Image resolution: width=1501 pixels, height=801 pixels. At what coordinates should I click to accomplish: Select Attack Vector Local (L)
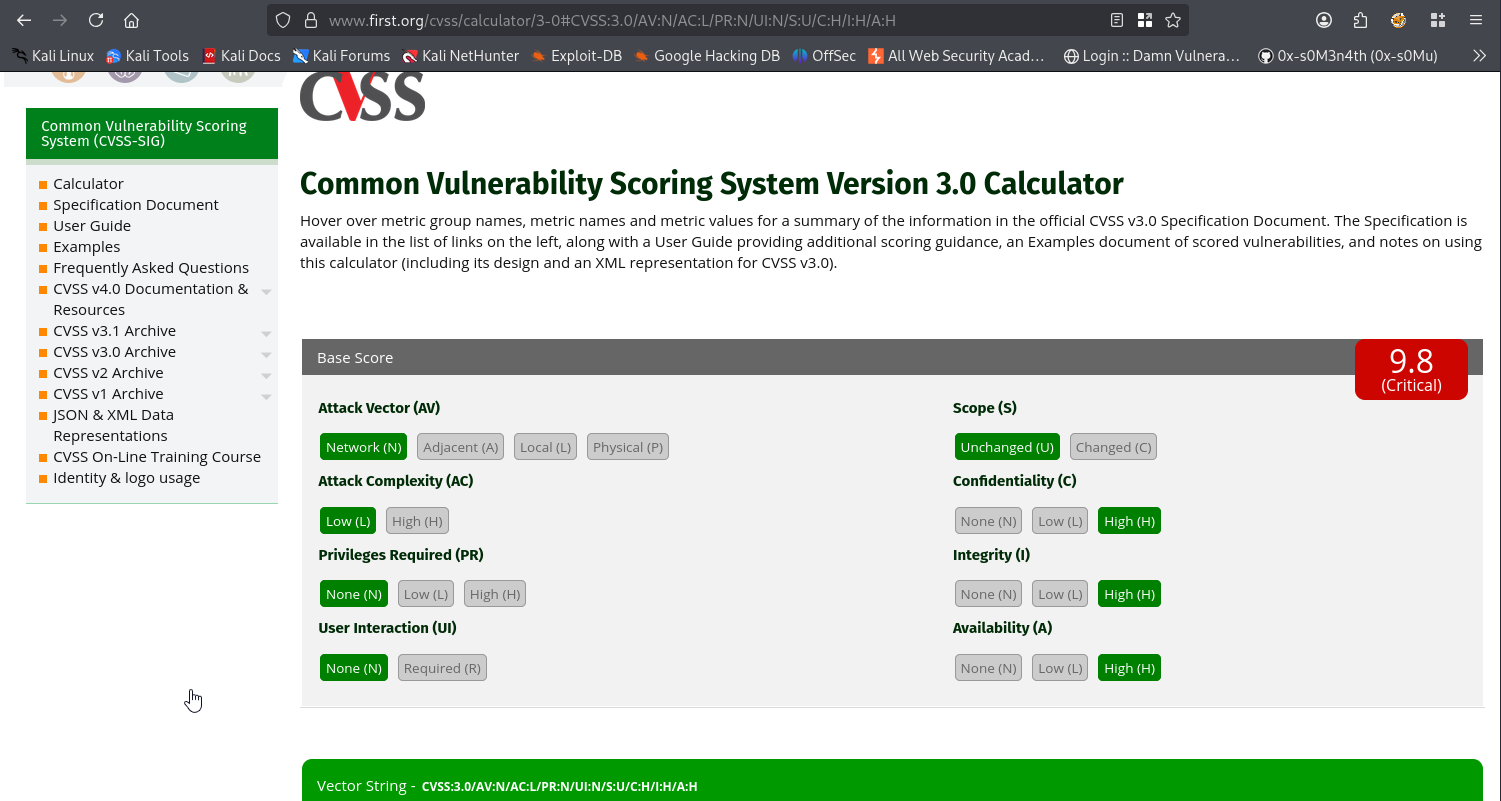(x=545, y=447)
